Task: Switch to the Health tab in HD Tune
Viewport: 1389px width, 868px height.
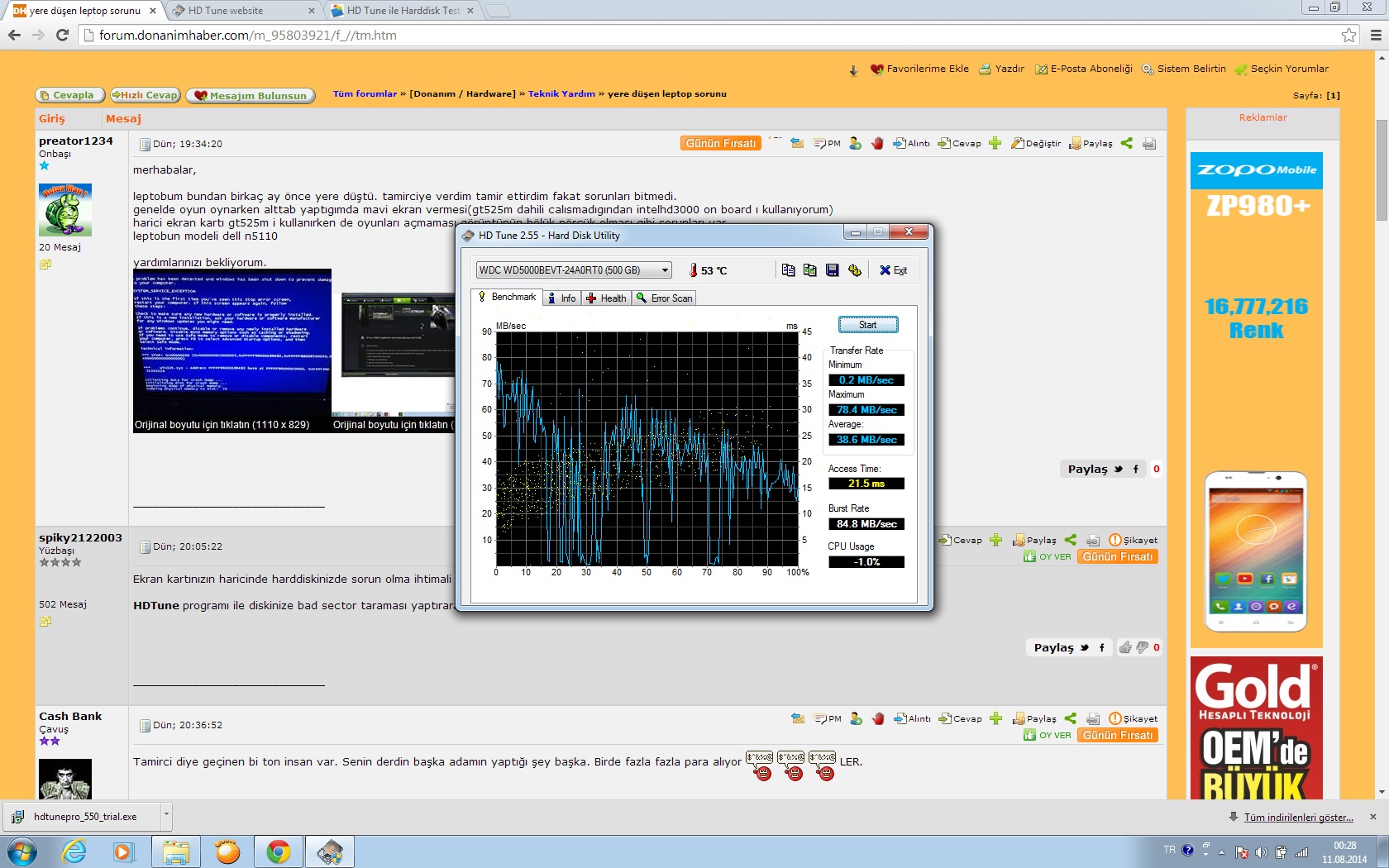Action: 606,298
